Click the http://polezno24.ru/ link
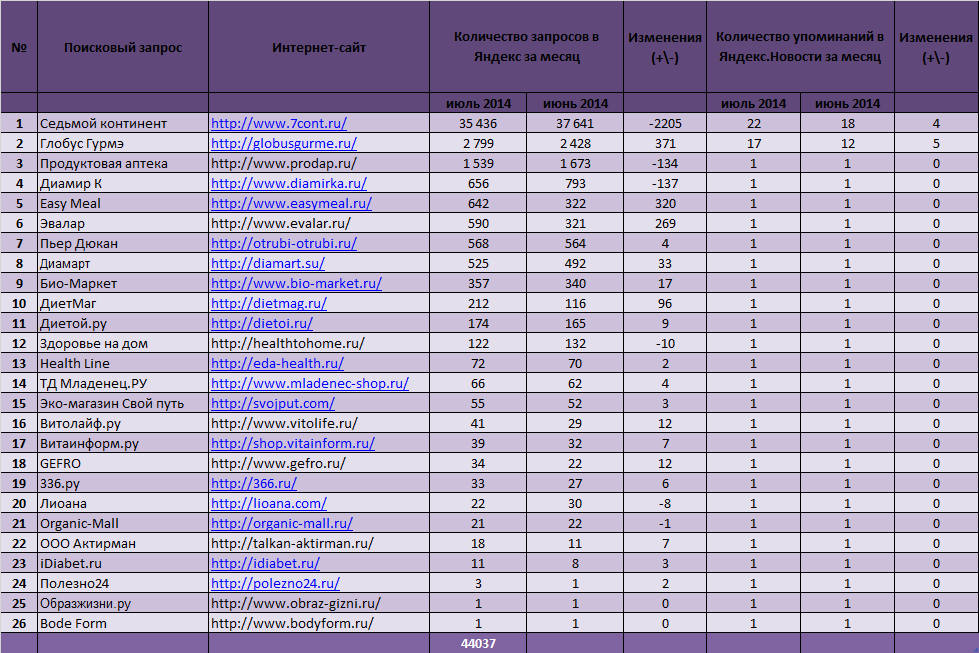The image size is (979, 653). click(275, 583)
